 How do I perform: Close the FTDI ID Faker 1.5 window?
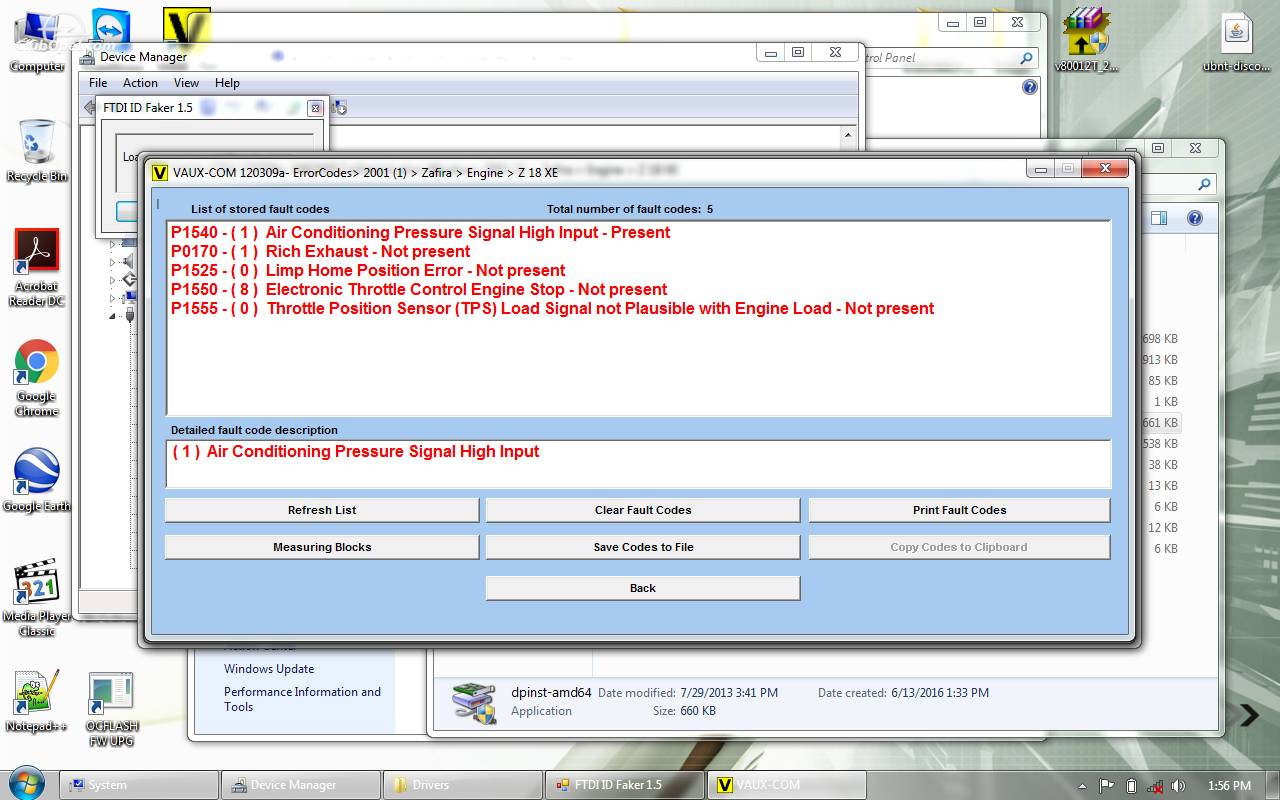[315, 108]
